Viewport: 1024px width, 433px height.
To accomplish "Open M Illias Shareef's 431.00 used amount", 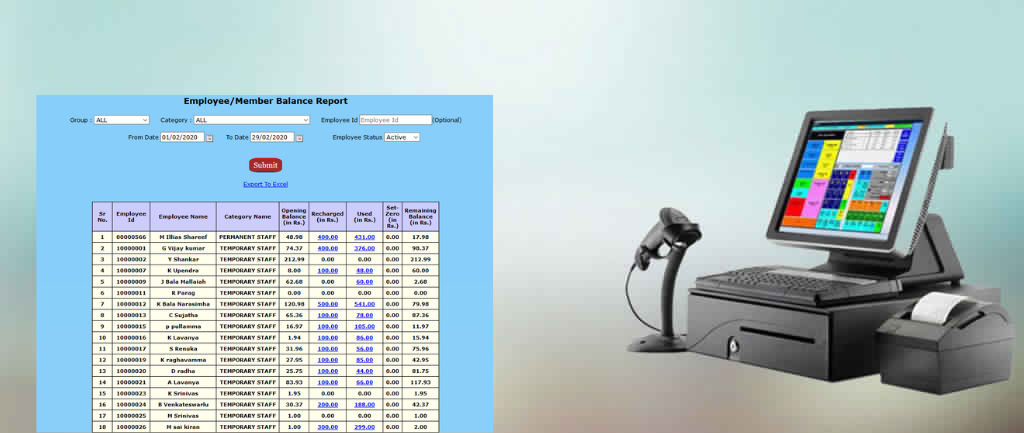I will (364, 237).
